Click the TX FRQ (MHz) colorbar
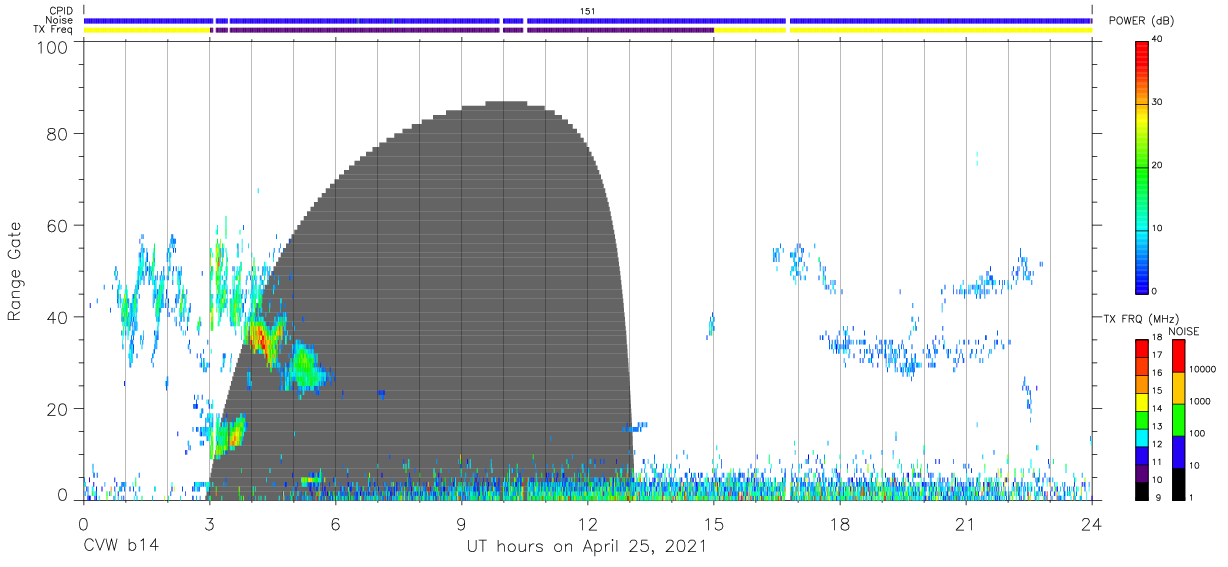 coord(1141,419)
